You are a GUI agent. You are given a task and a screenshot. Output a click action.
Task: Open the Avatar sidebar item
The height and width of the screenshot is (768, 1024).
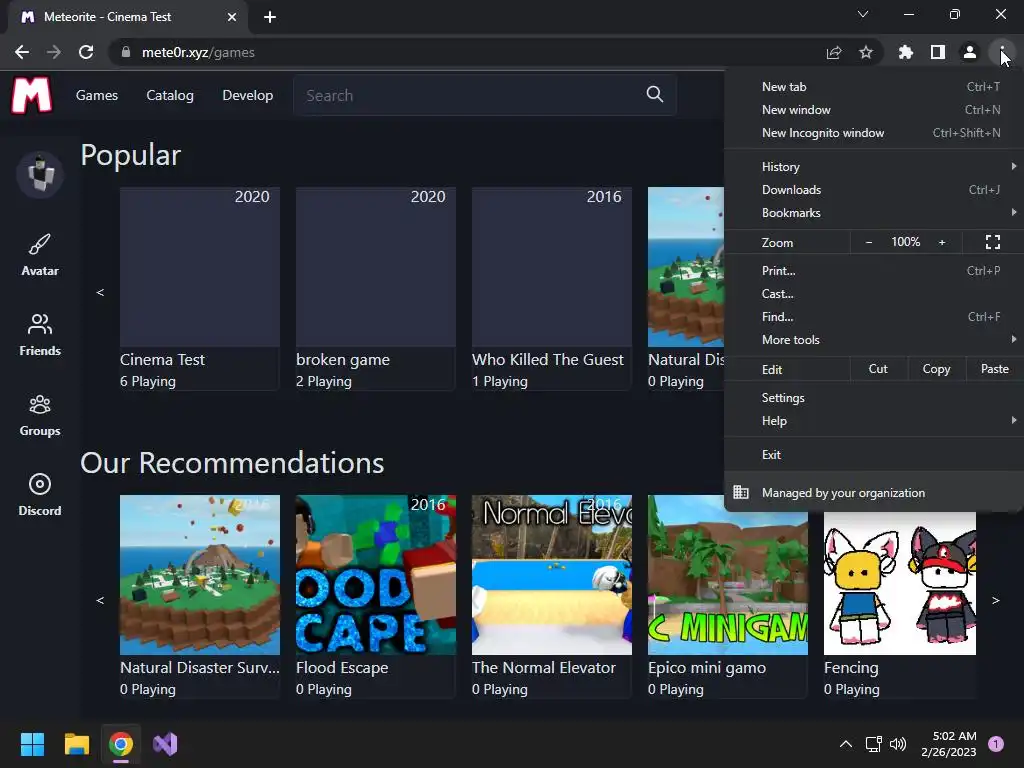click(x=40, y=255)
